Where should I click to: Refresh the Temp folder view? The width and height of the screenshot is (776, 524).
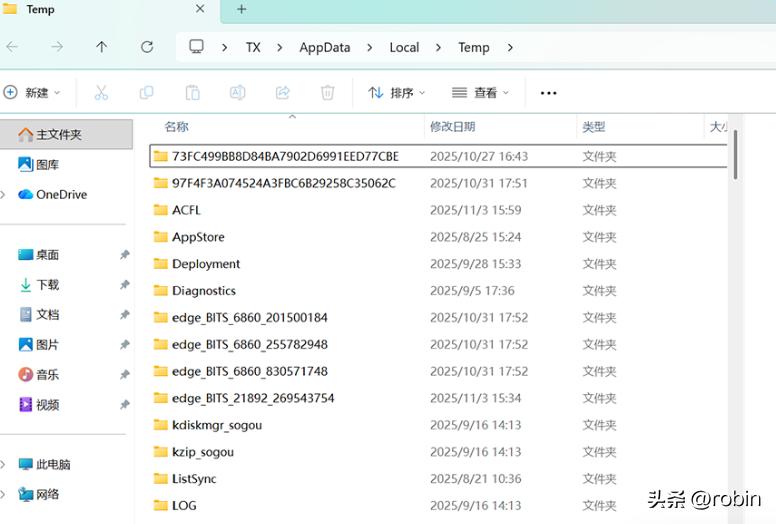[147, 47]
